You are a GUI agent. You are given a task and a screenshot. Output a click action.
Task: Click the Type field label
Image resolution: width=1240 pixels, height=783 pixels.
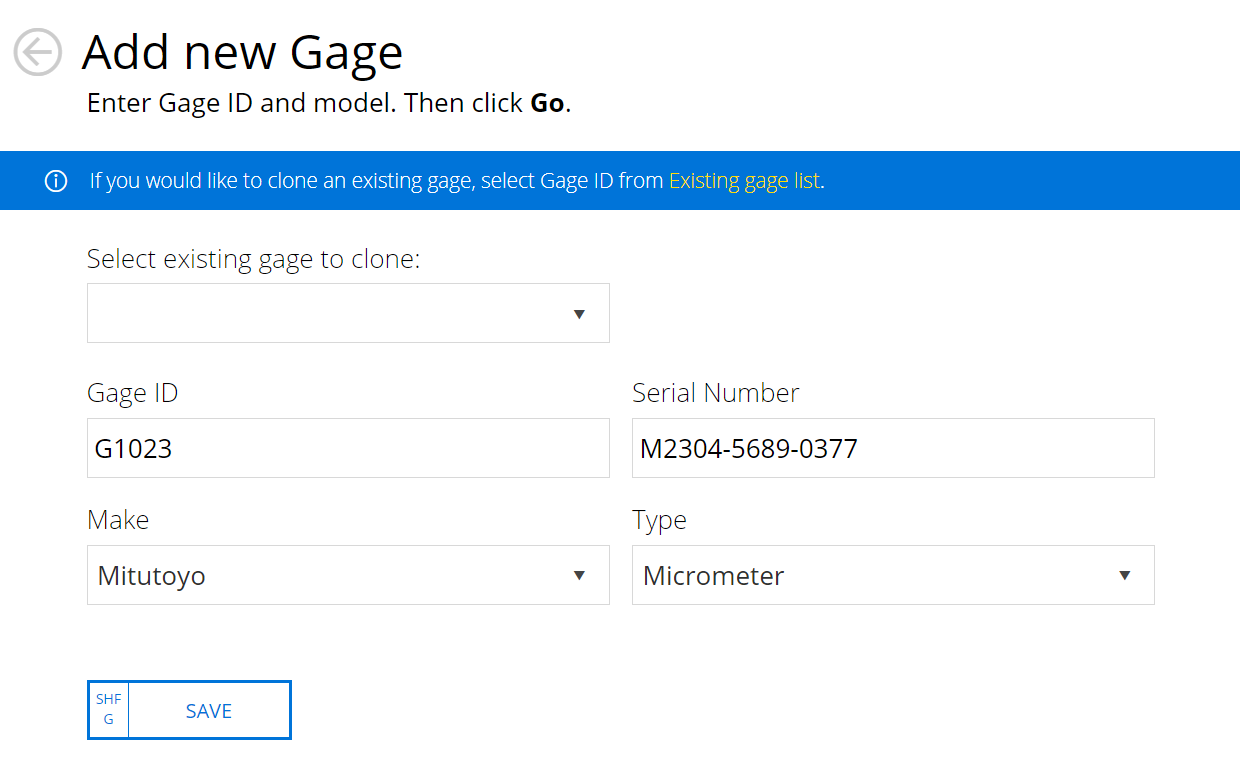[659, 520]
